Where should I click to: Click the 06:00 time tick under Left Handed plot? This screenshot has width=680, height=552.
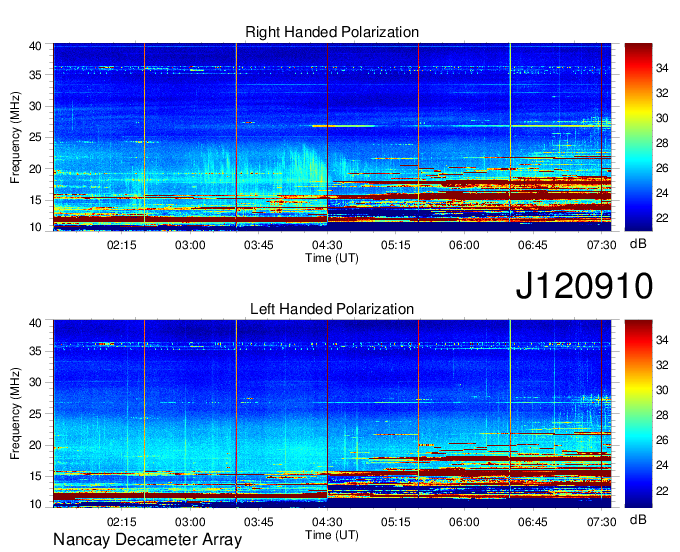[464, 522]
